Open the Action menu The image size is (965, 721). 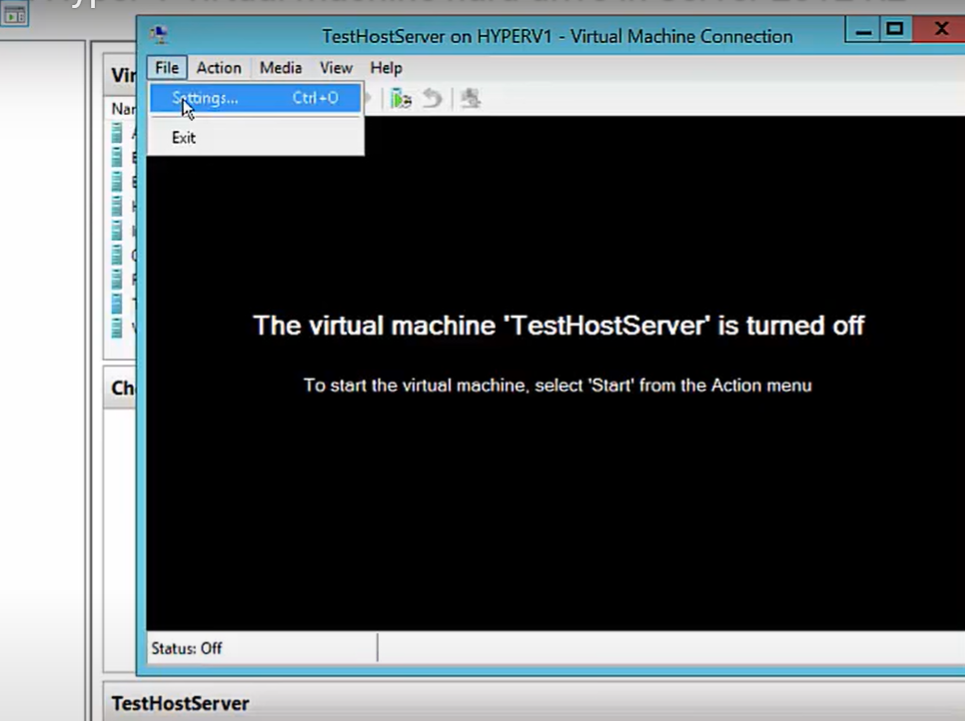tap(218, 68)
